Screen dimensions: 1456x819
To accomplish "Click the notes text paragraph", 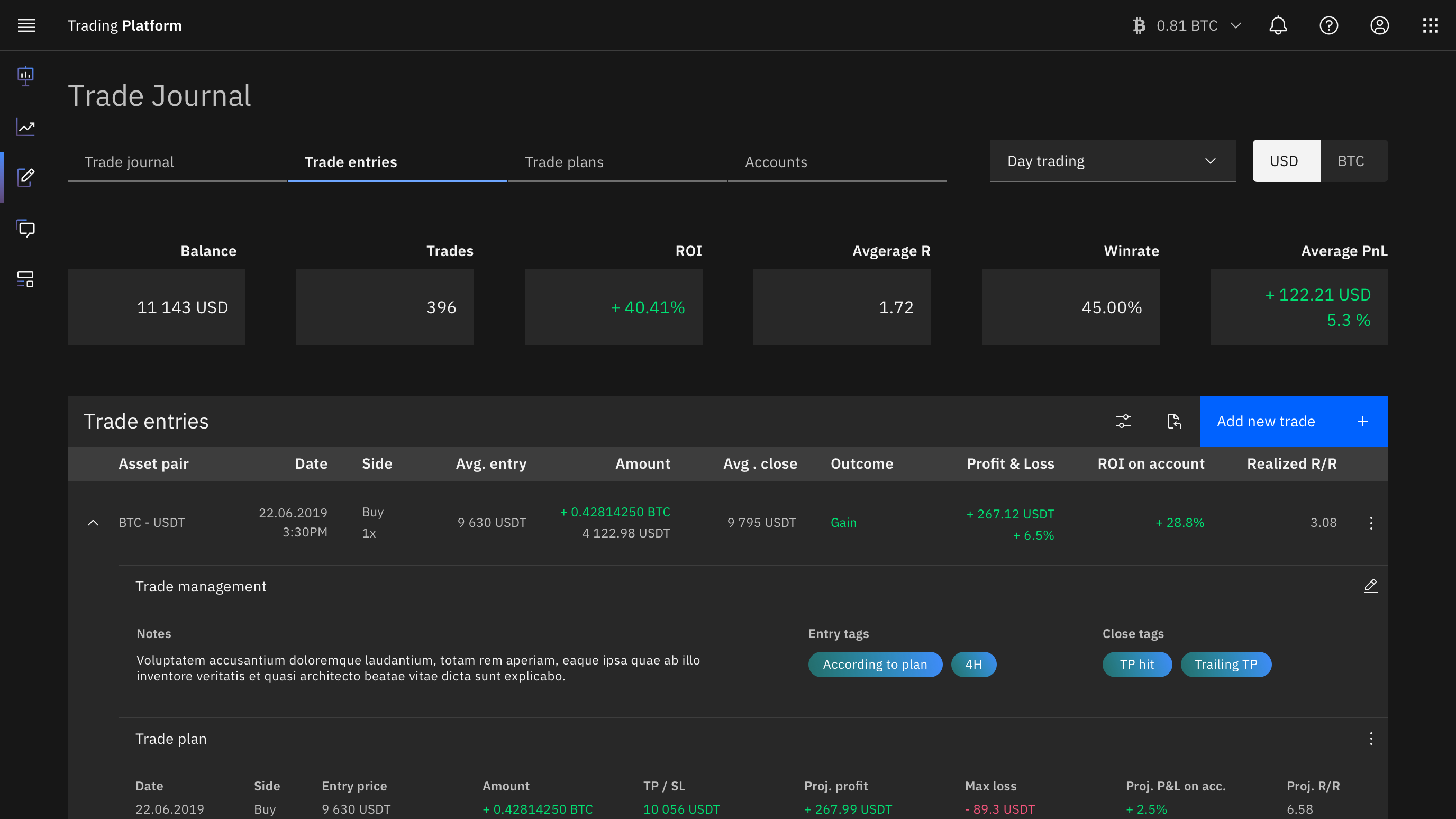I will tap(418, 668).
